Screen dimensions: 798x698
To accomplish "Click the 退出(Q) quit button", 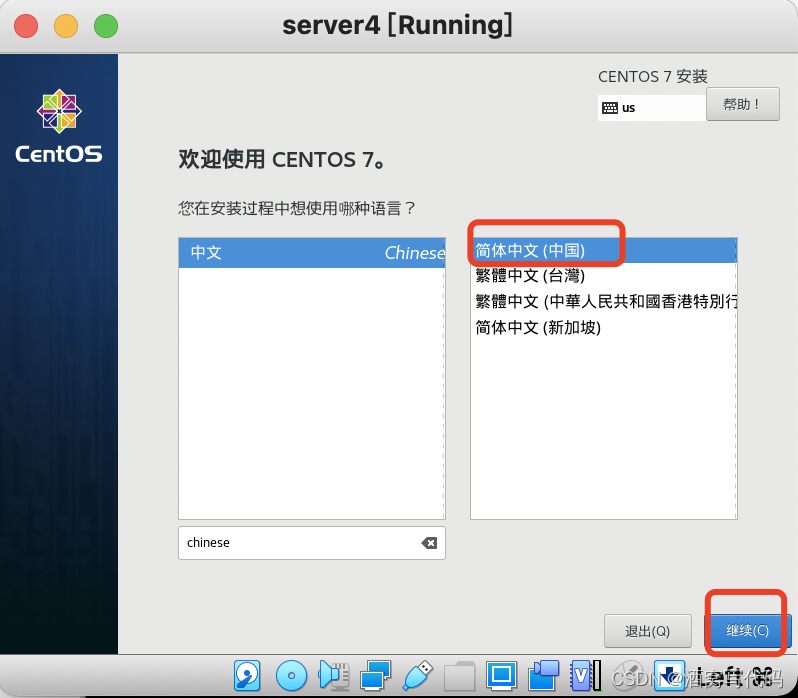I will [x=647, y=631].
